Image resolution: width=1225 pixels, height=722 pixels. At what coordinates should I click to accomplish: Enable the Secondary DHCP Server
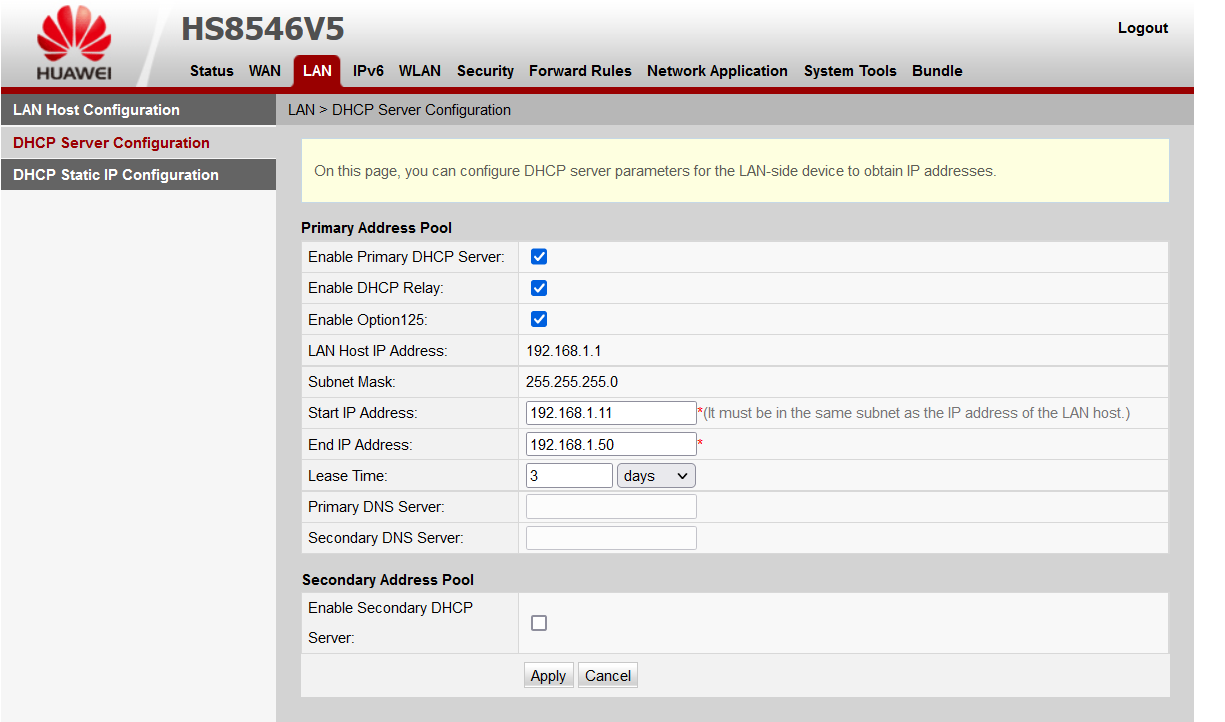(539, 622)
